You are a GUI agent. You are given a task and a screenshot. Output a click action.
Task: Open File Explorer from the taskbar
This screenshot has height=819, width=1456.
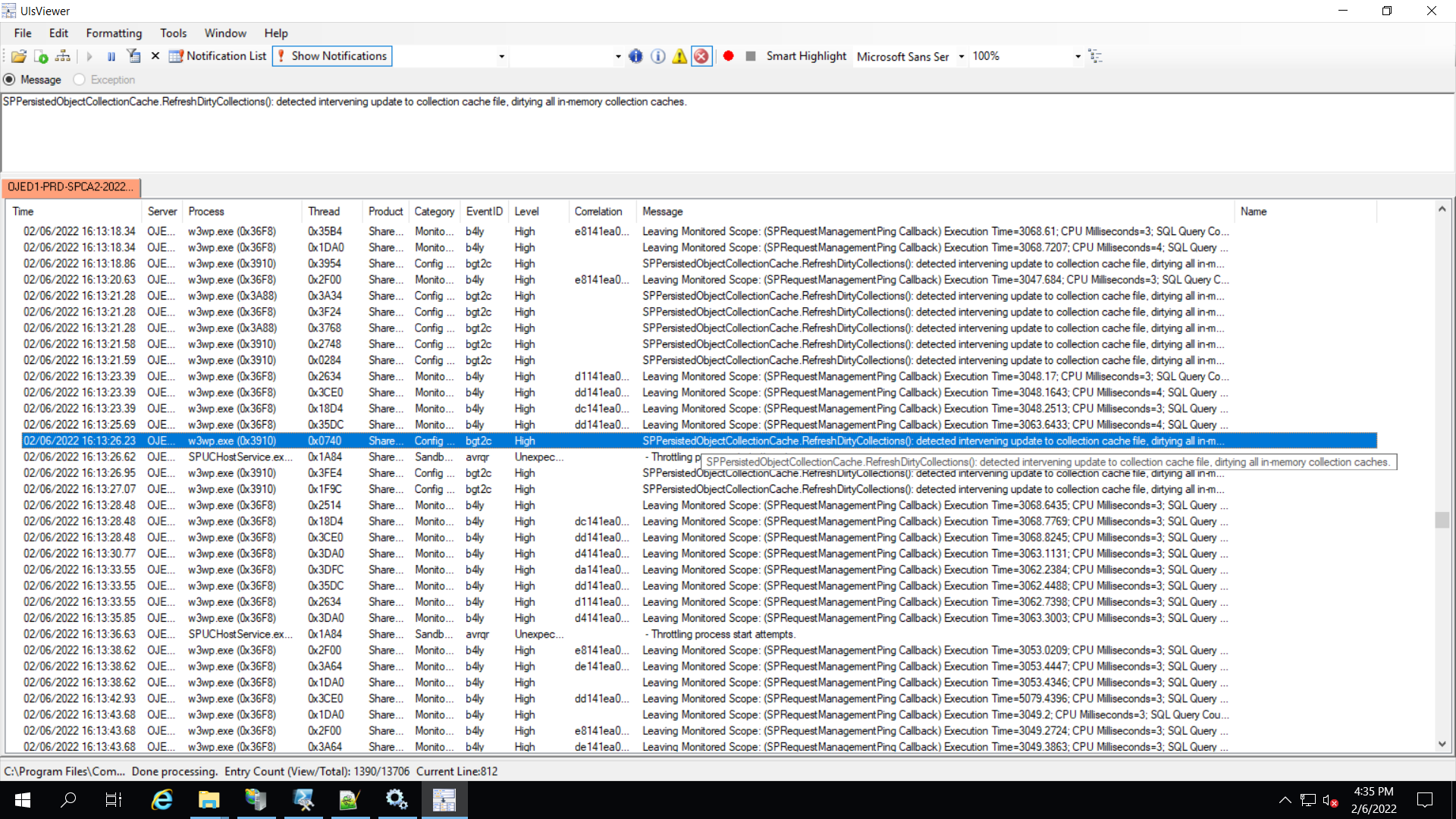209,800
